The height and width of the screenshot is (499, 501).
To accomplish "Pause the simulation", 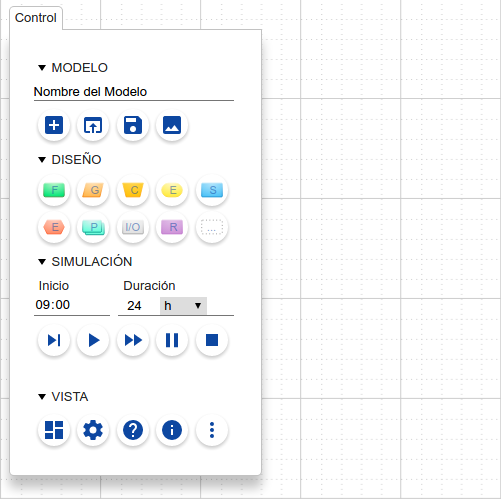I will pyautogui.click(x=172, y=340).
